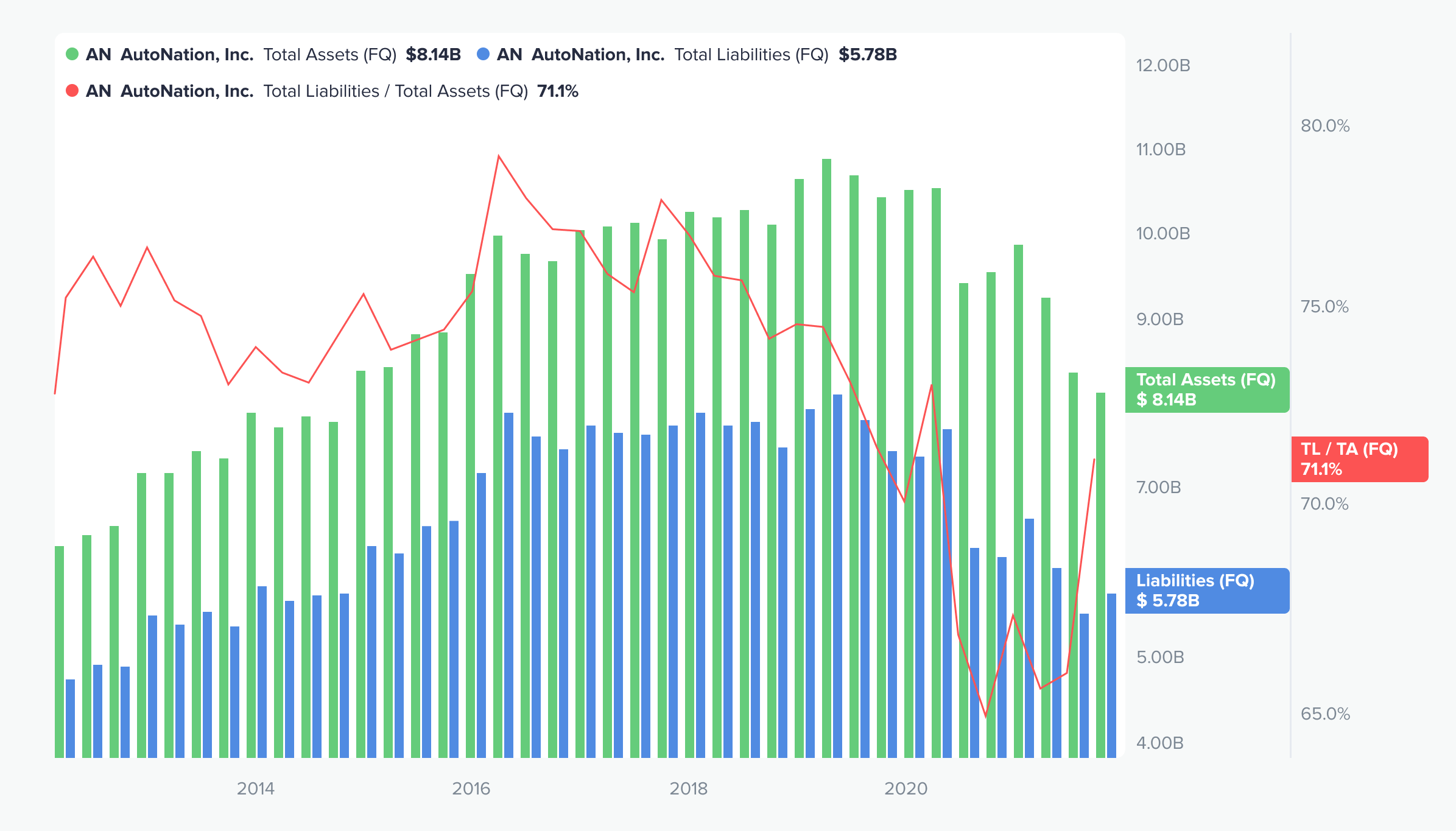
Task: Click the Total Assets (FQ) legend text
Action: point(329,55)
